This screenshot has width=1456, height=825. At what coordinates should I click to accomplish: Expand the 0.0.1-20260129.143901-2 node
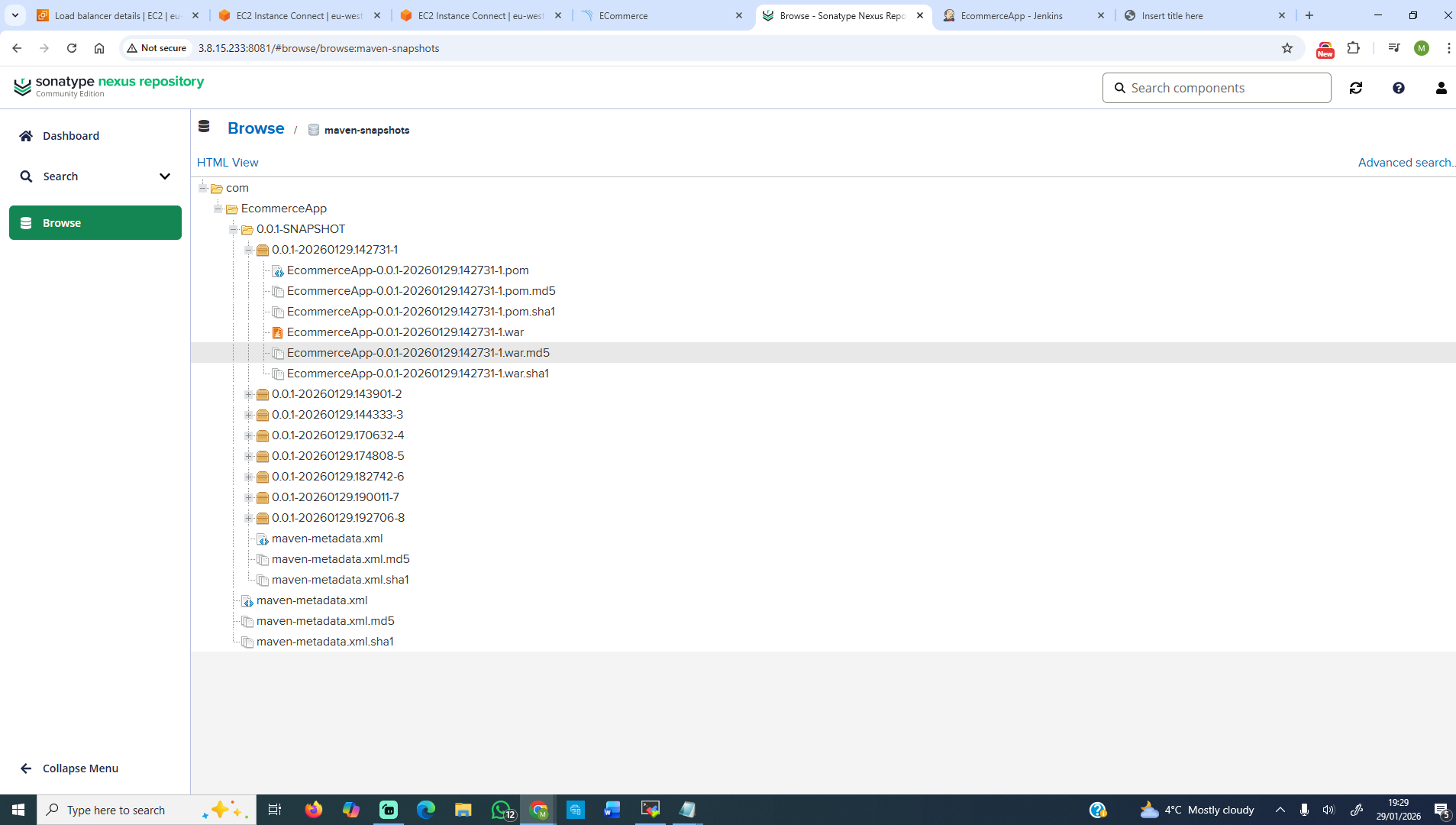(249, 394)
